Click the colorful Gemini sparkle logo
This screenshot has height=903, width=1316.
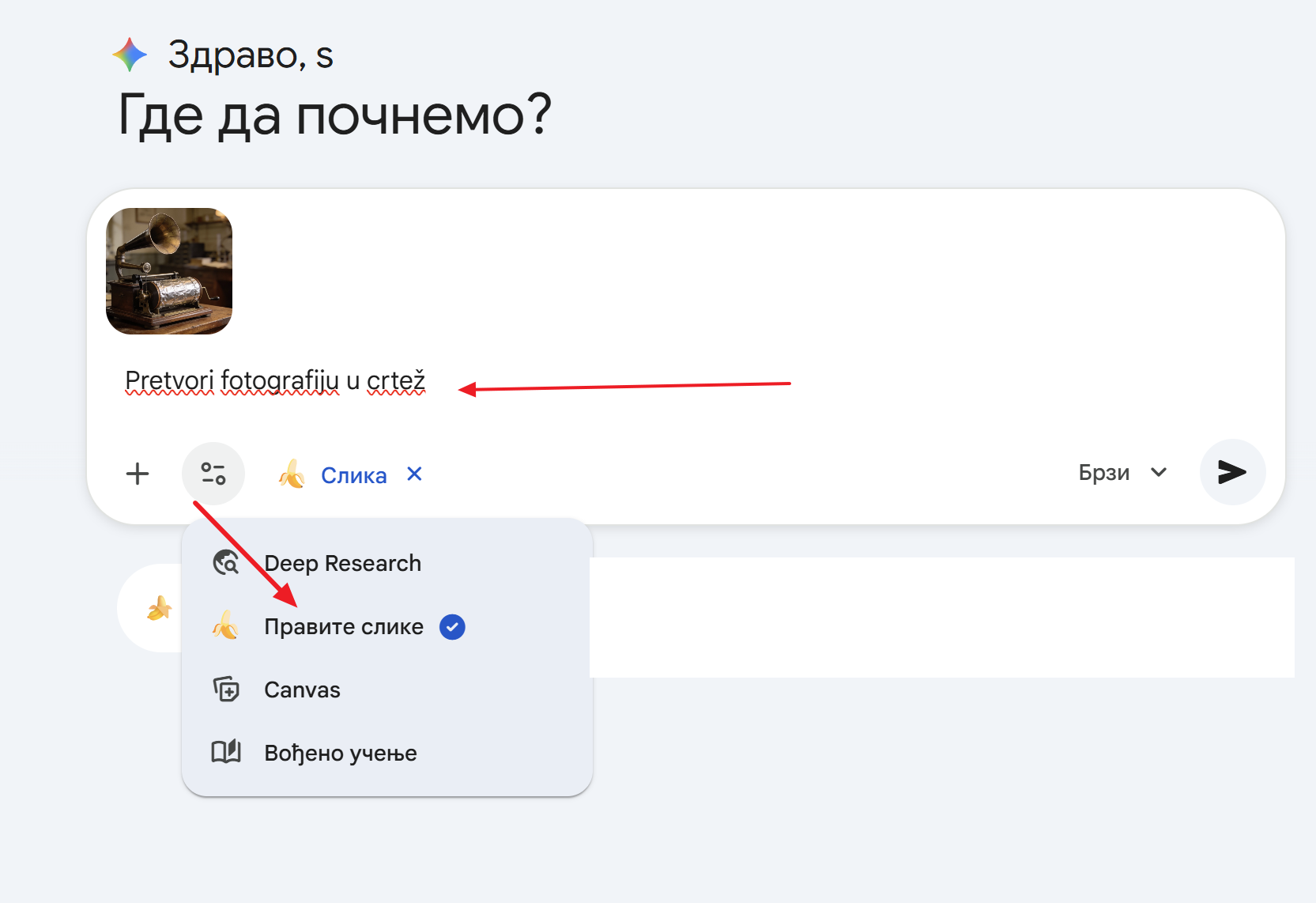point(130,55)
